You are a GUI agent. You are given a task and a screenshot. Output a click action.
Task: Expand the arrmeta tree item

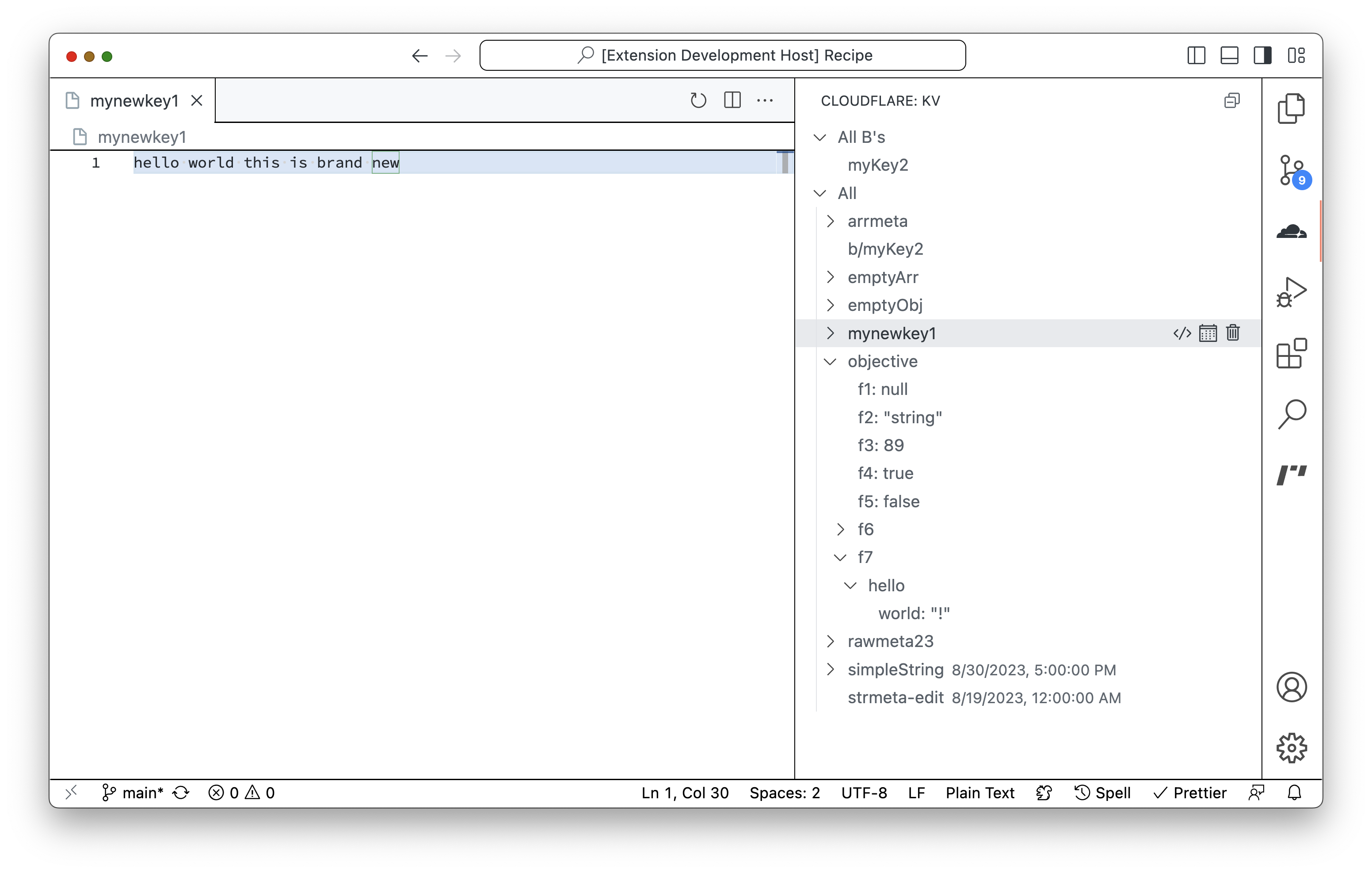coord(831,221)
